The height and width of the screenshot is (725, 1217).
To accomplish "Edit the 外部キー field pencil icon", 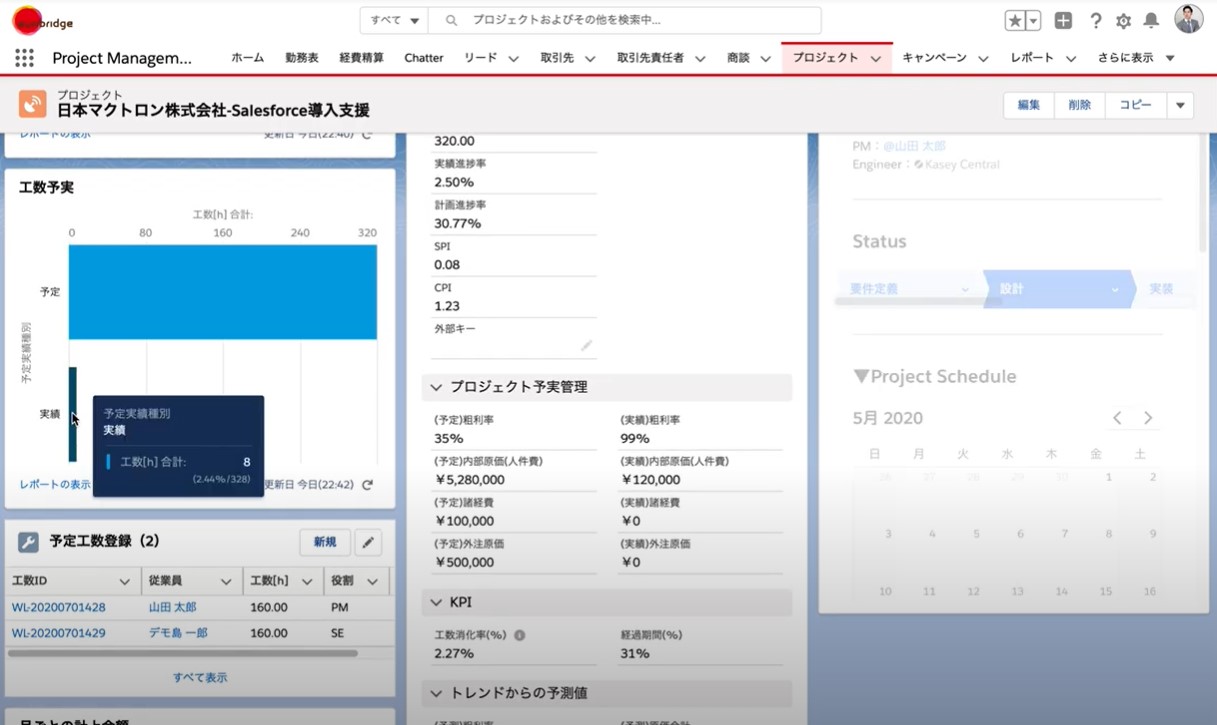I will (586, 346).
